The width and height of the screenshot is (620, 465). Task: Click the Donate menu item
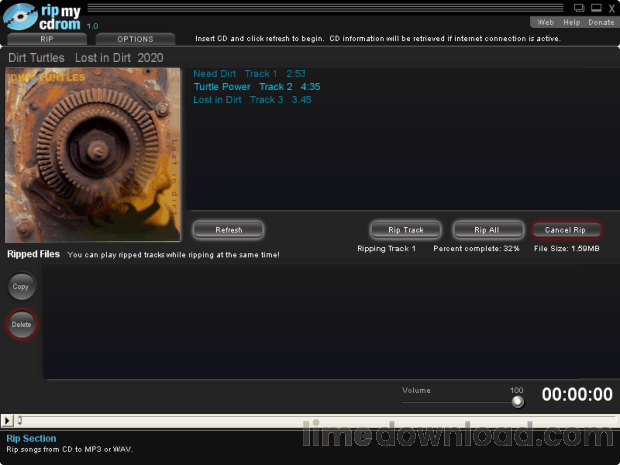click(x=601, y=23)
